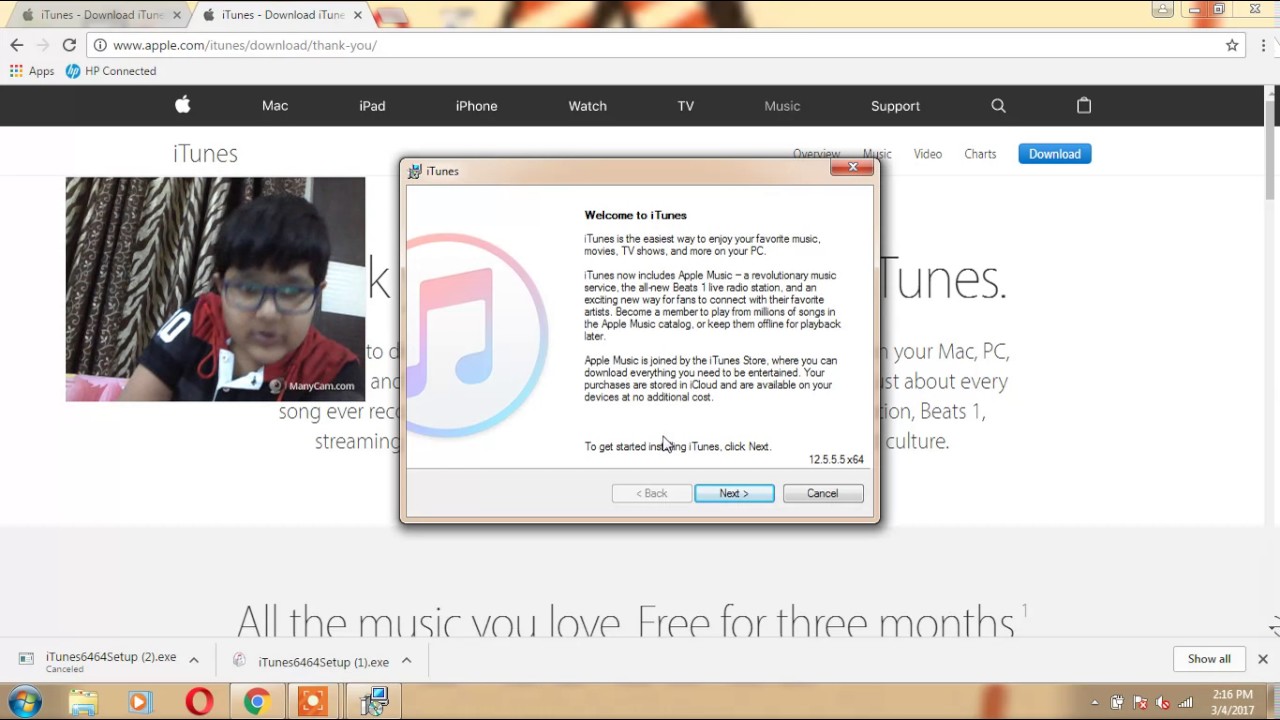Close the first iTunes browser tab
The width and height of the screenshot is (1280, 720).
[177, 15]
